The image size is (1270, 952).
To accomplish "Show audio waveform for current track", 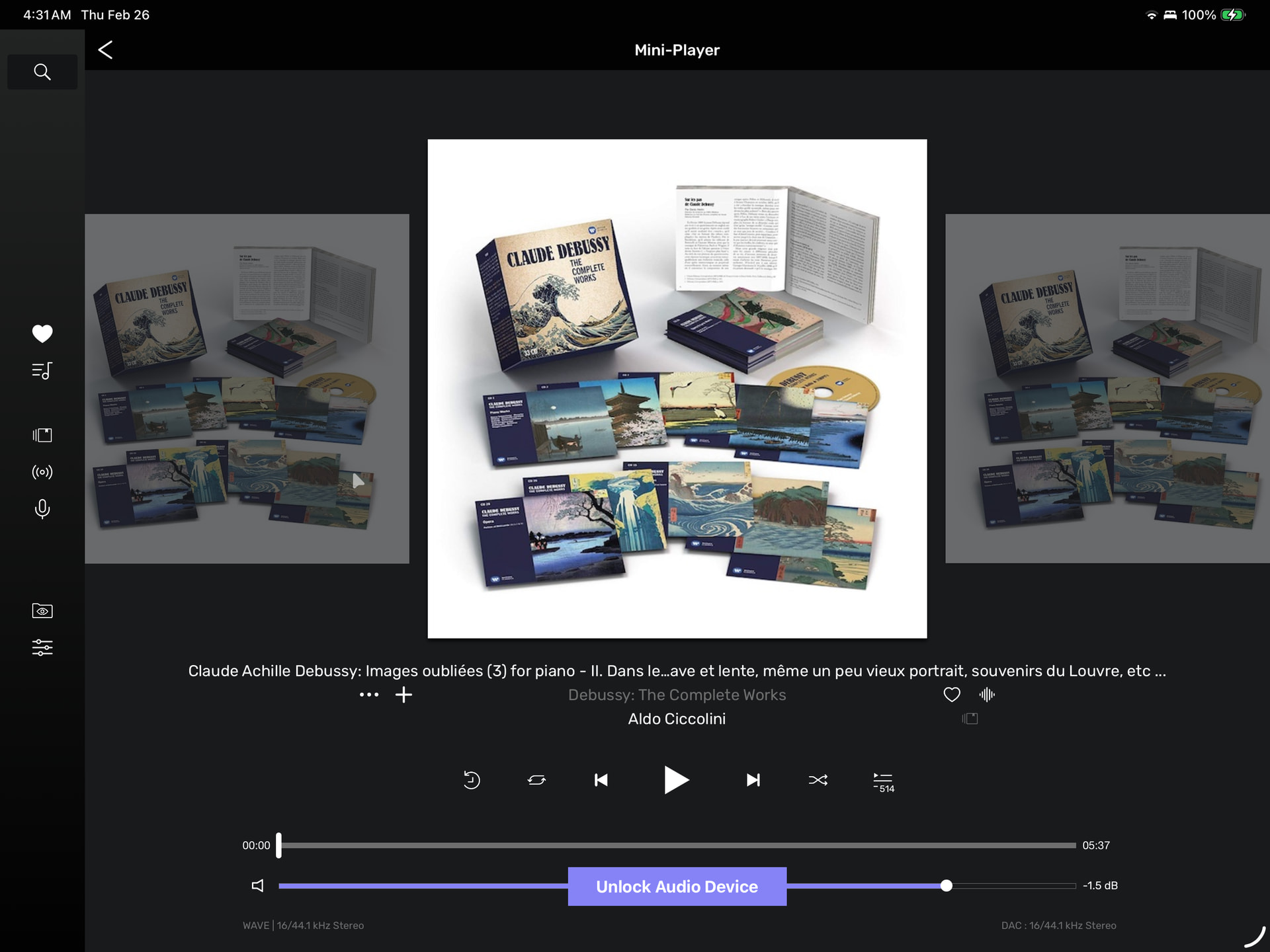I will click(x=987, y=694).
